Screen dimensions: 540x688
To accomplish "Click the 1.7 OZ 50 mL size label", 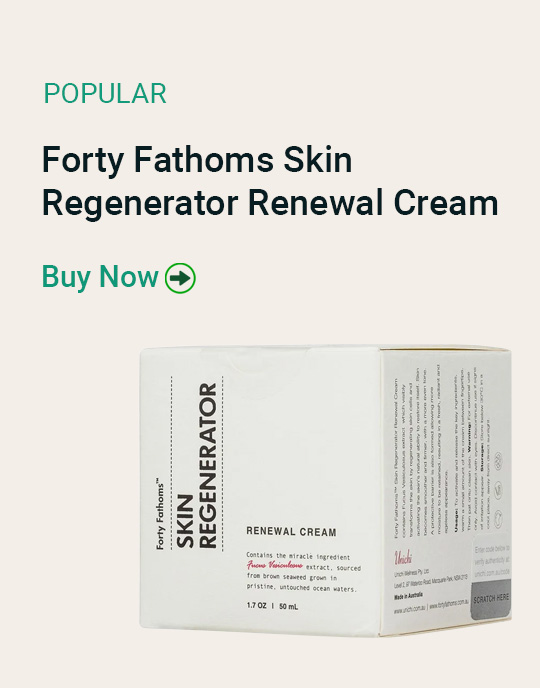I will coord(272,606).
